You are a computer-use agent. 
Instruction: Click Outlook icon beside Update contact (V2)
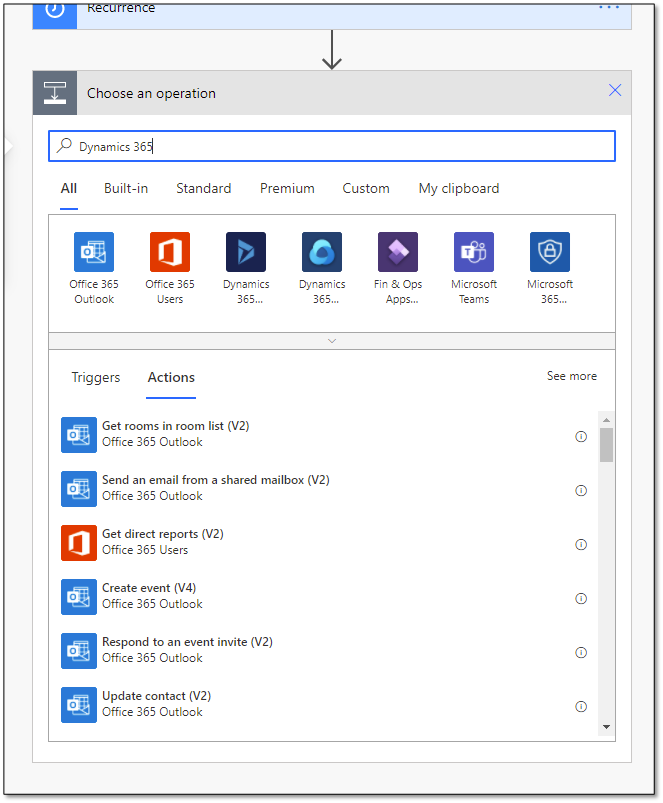coord(79,705)
